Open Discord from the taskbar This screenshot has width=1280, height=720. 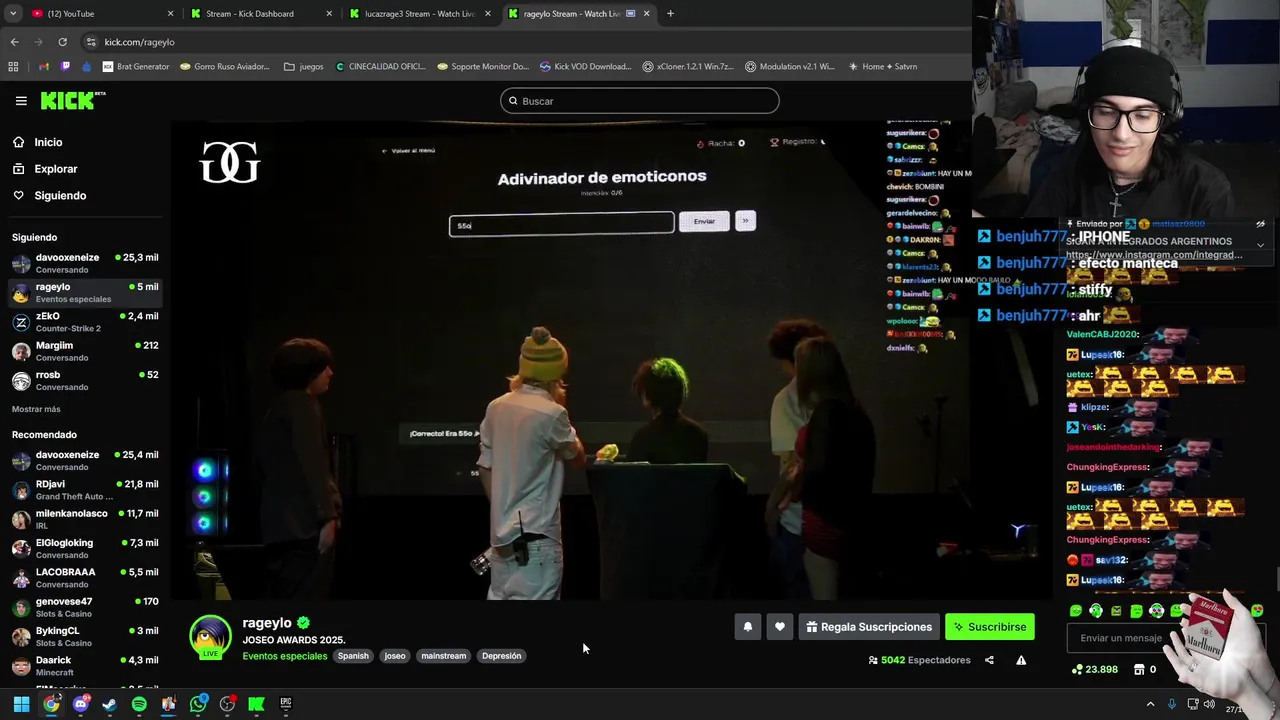81,704
